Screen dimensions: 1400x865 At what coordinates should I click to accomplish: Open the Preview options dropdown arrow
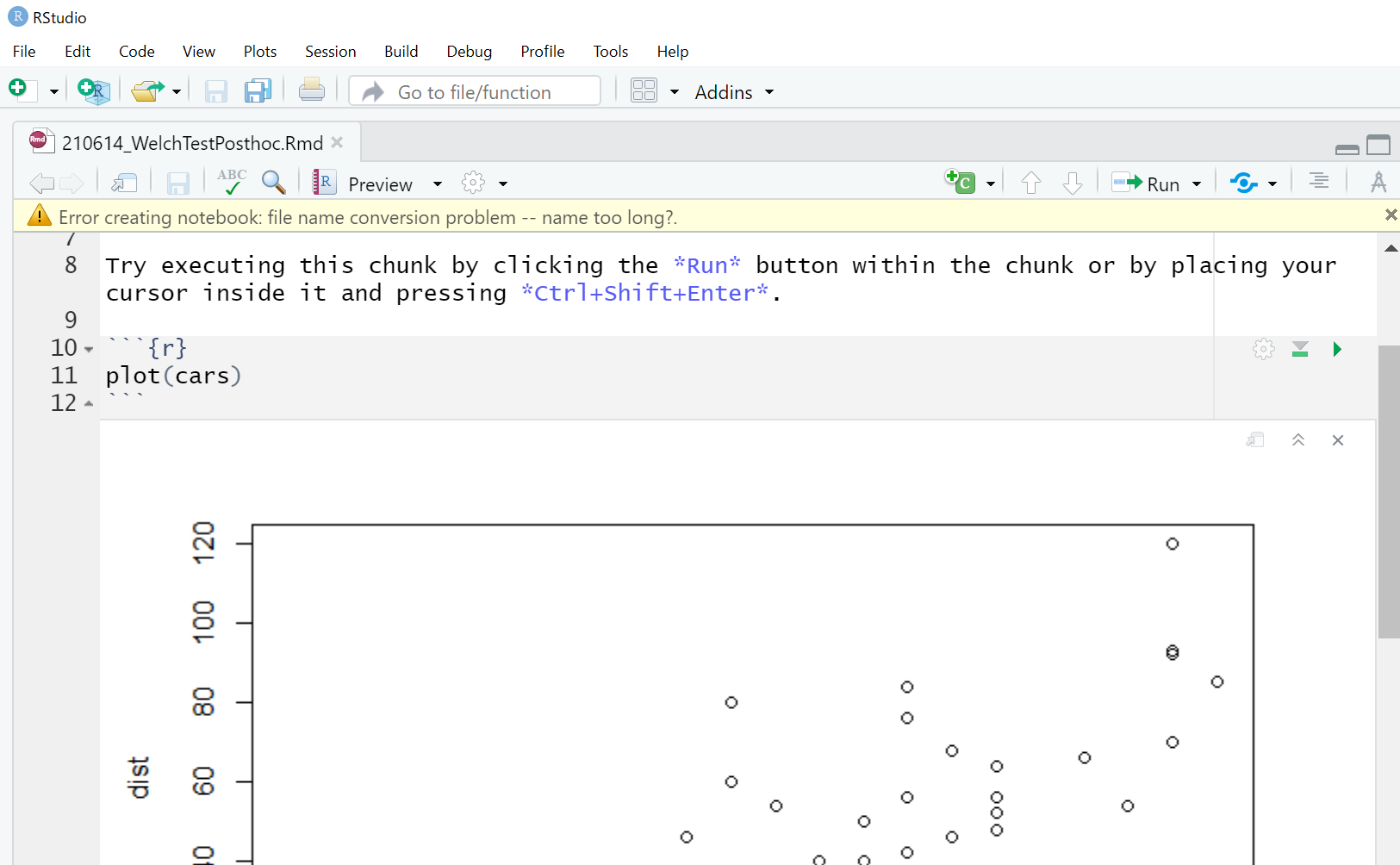click(x=438, y=184)
